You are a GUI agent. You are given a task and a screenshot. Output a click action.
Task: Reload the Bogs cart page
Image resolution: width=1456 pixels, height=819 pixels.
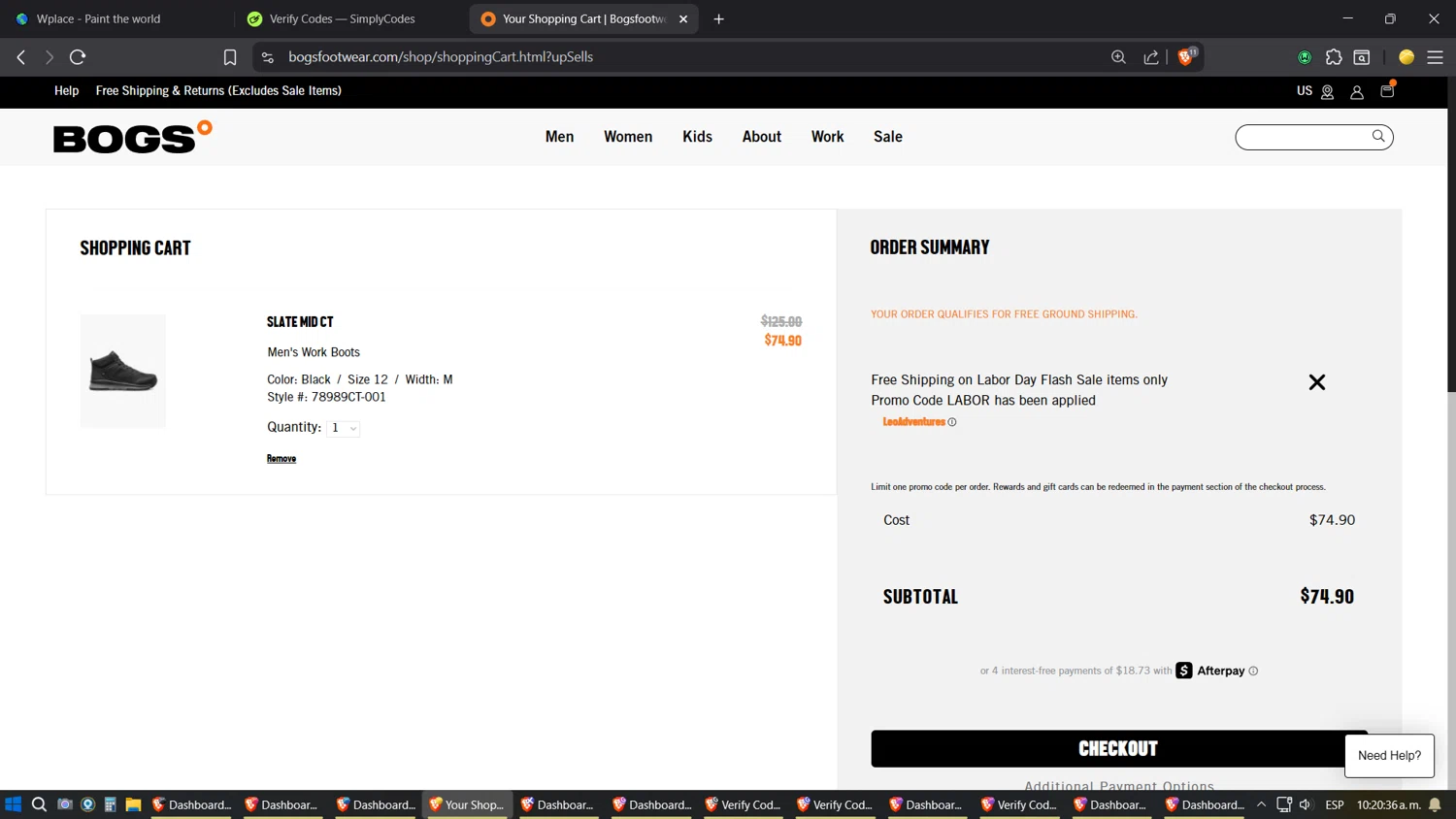[x=78, y=57]
